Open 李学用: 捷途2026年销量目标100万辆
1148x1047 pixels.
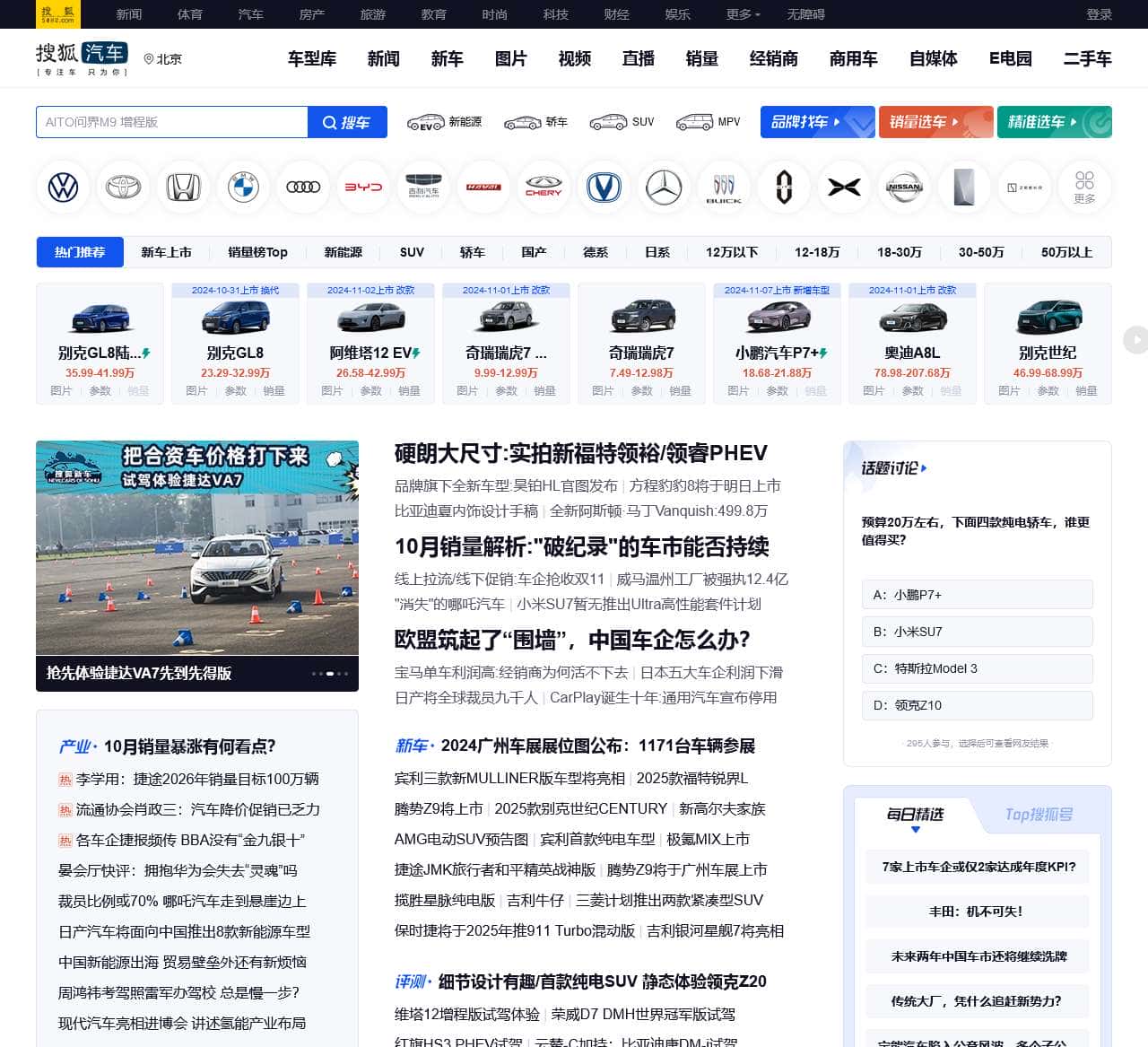tap(197, 779)
